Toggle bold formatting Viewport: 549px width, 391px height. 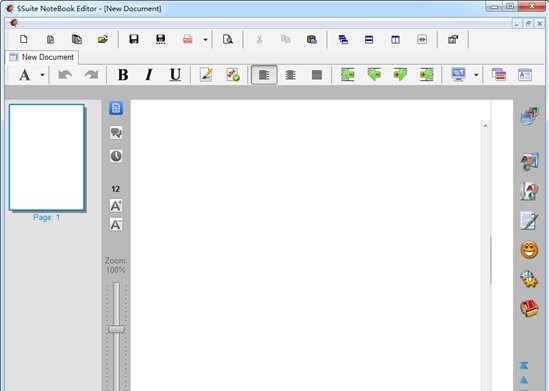click(123, 75)
